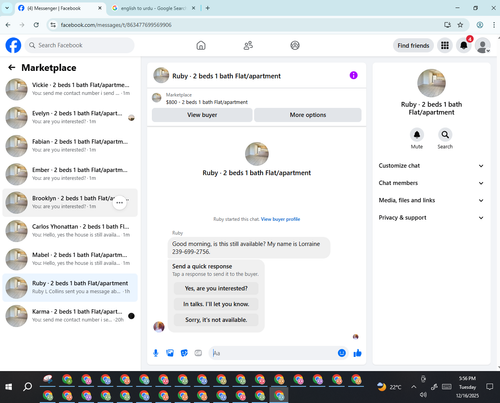
Task: Open the taskbar clock and date
Action: click(467, 387)
